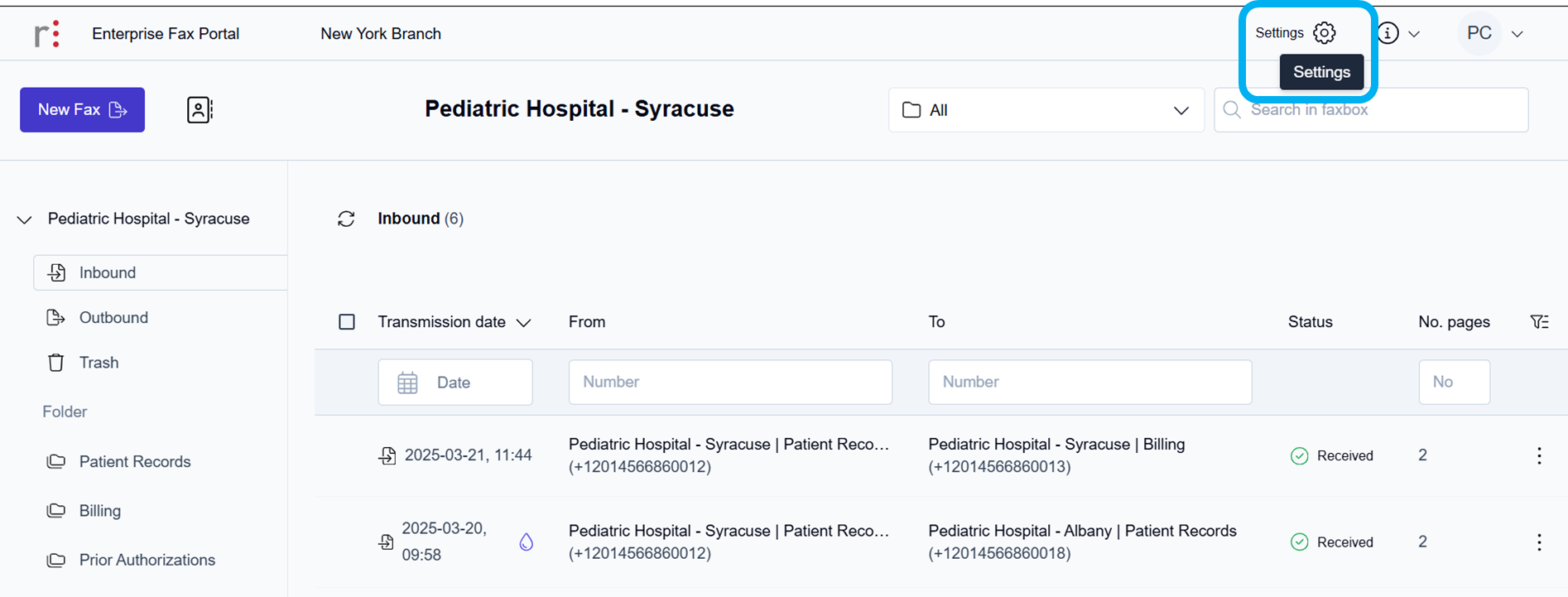Open the Patient Records folder
Viewport: 1568px width, 597px height.
click(x=134, y=462)
